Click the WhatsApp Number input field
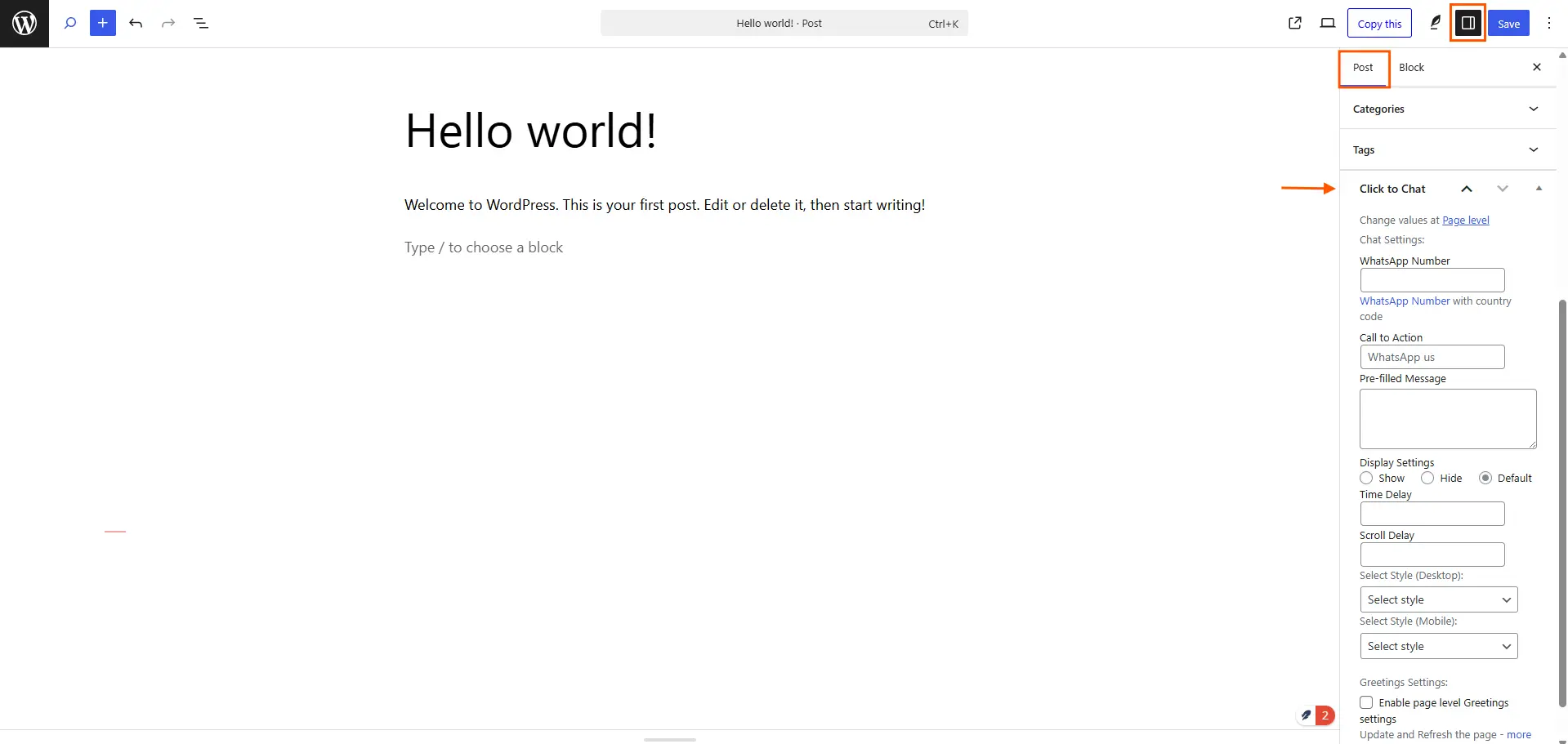The height and width of the screenshot is (744, 1568). [1432, 281]
